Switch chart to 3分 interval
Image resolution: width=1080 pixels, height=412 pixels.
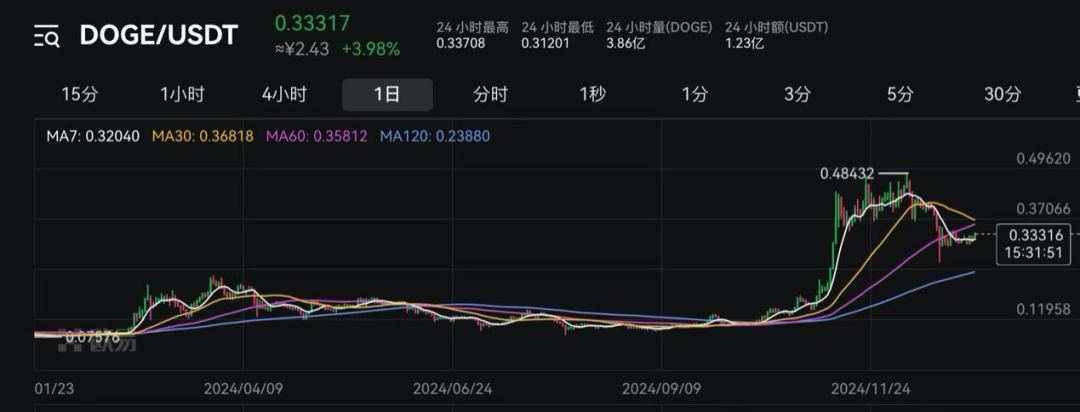798,95
